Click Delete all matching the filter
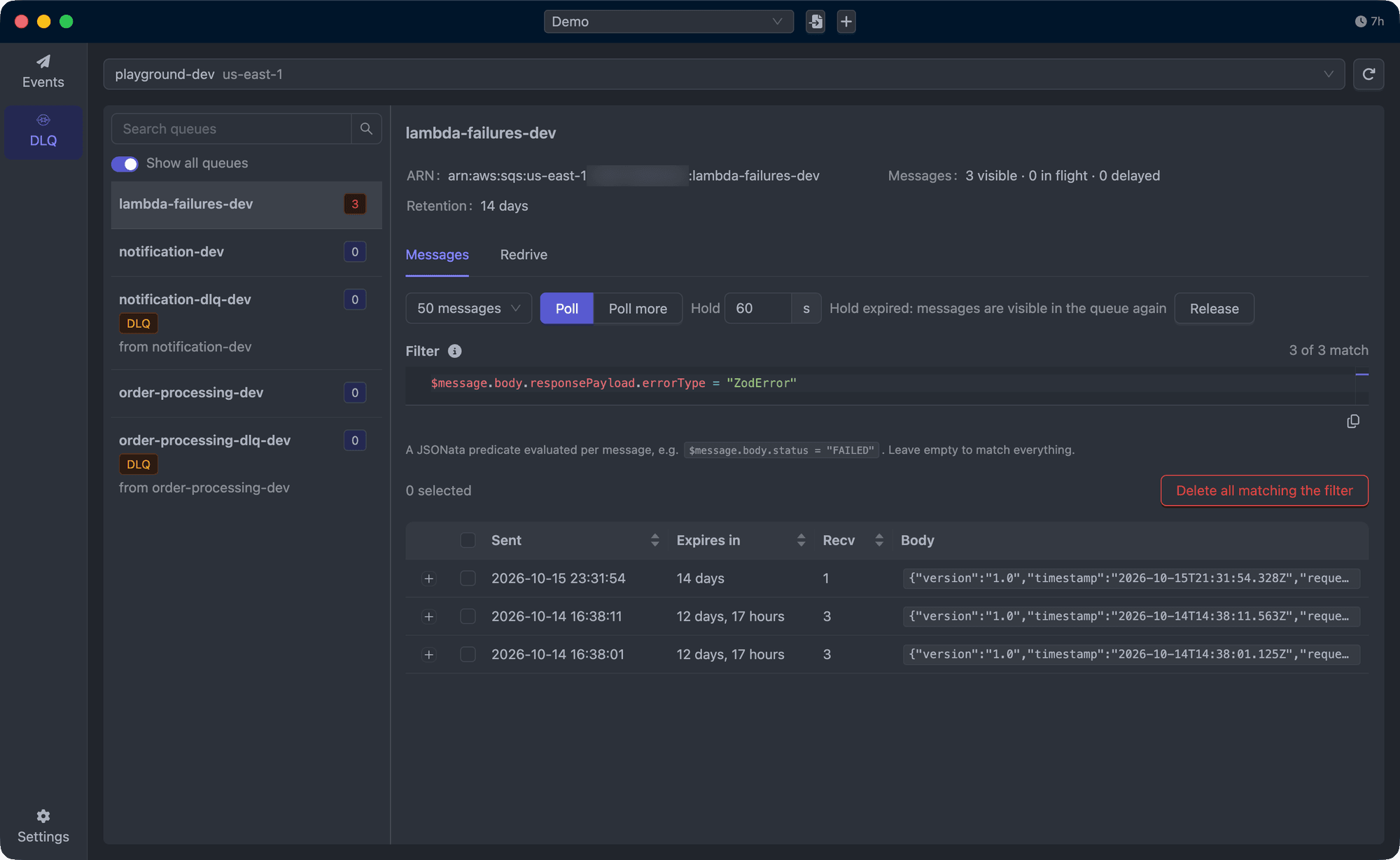Image resolution: width=1400 pixels, height=860 pixels. (1264, 491)
